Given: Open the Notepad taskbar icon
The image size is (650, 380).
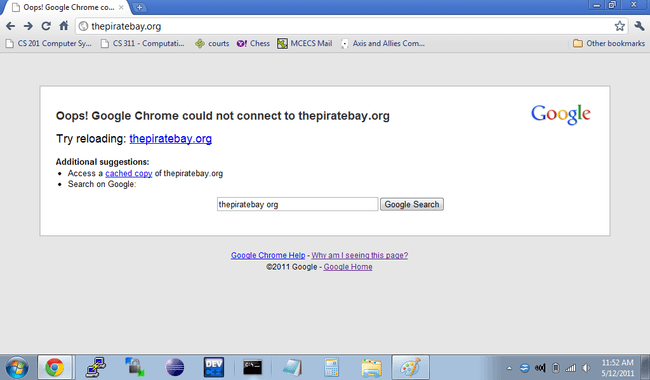Looking at the screenshot, I should tap(292, 367).
